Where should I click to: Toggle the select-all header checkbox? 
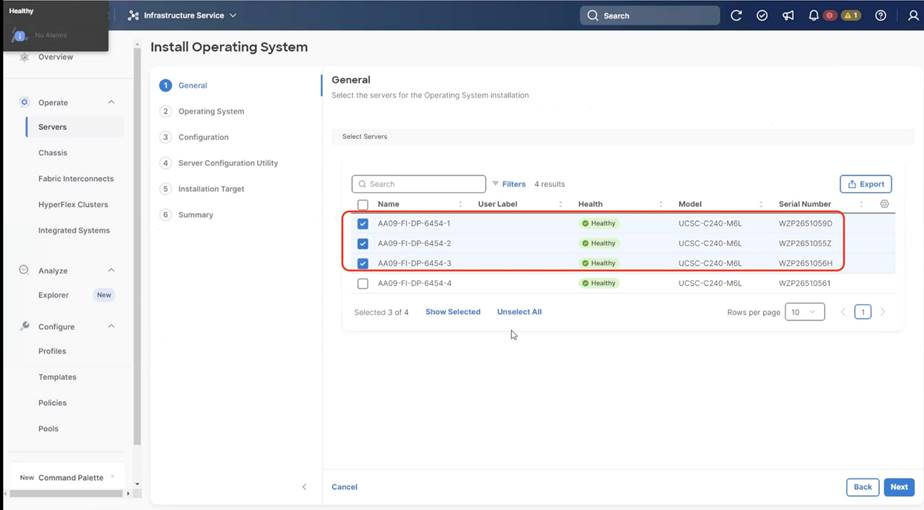363,204
